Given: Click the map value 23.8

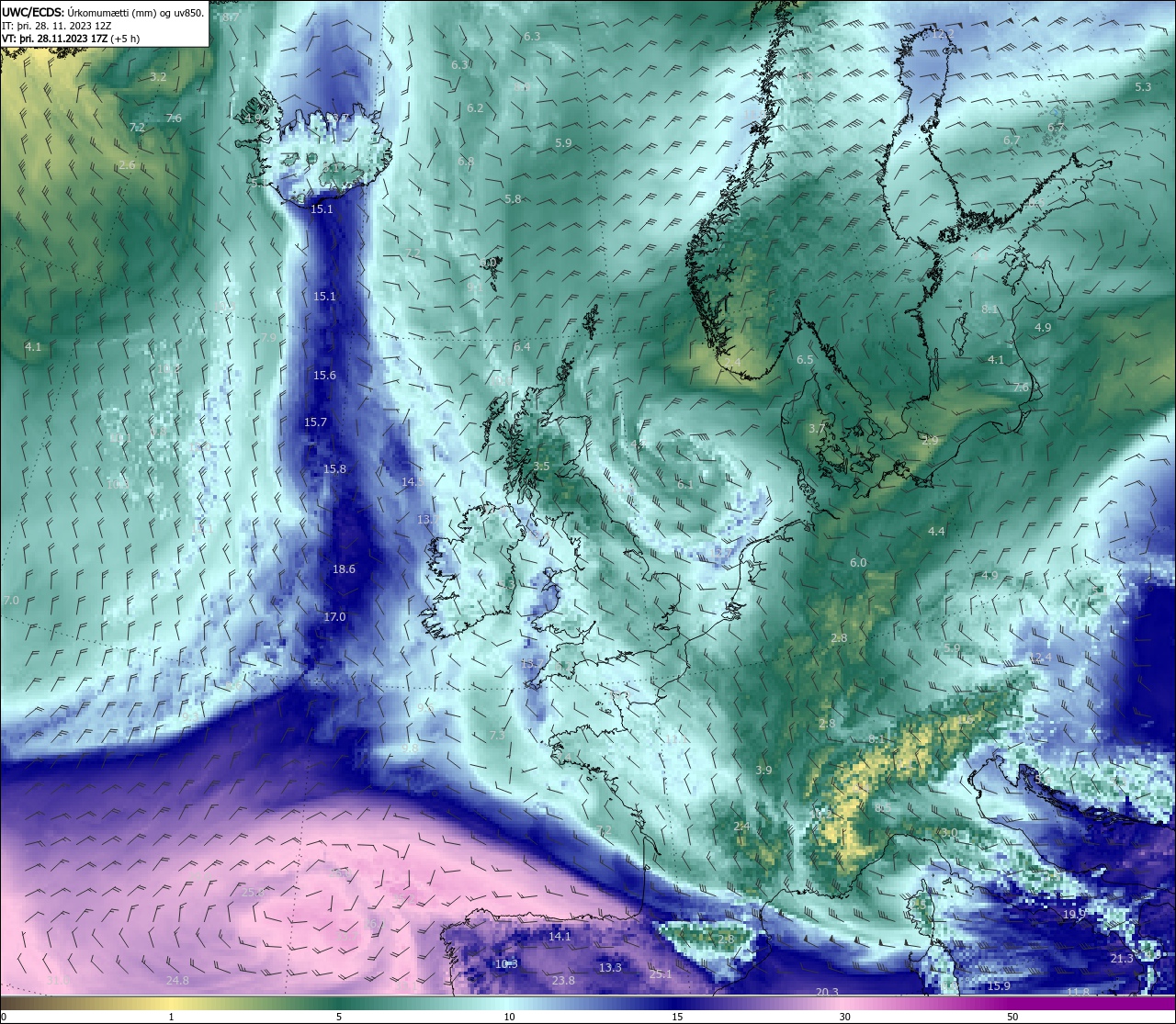Looking at the screenshot, I should [x=563, y=981].
